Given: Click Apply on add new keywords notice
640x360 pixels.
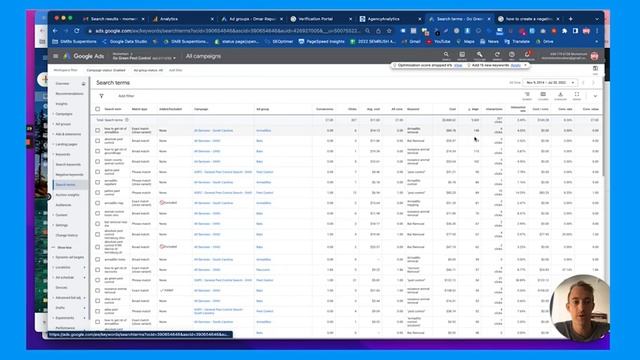Looking at the screenshot, I should pos(516,65).
